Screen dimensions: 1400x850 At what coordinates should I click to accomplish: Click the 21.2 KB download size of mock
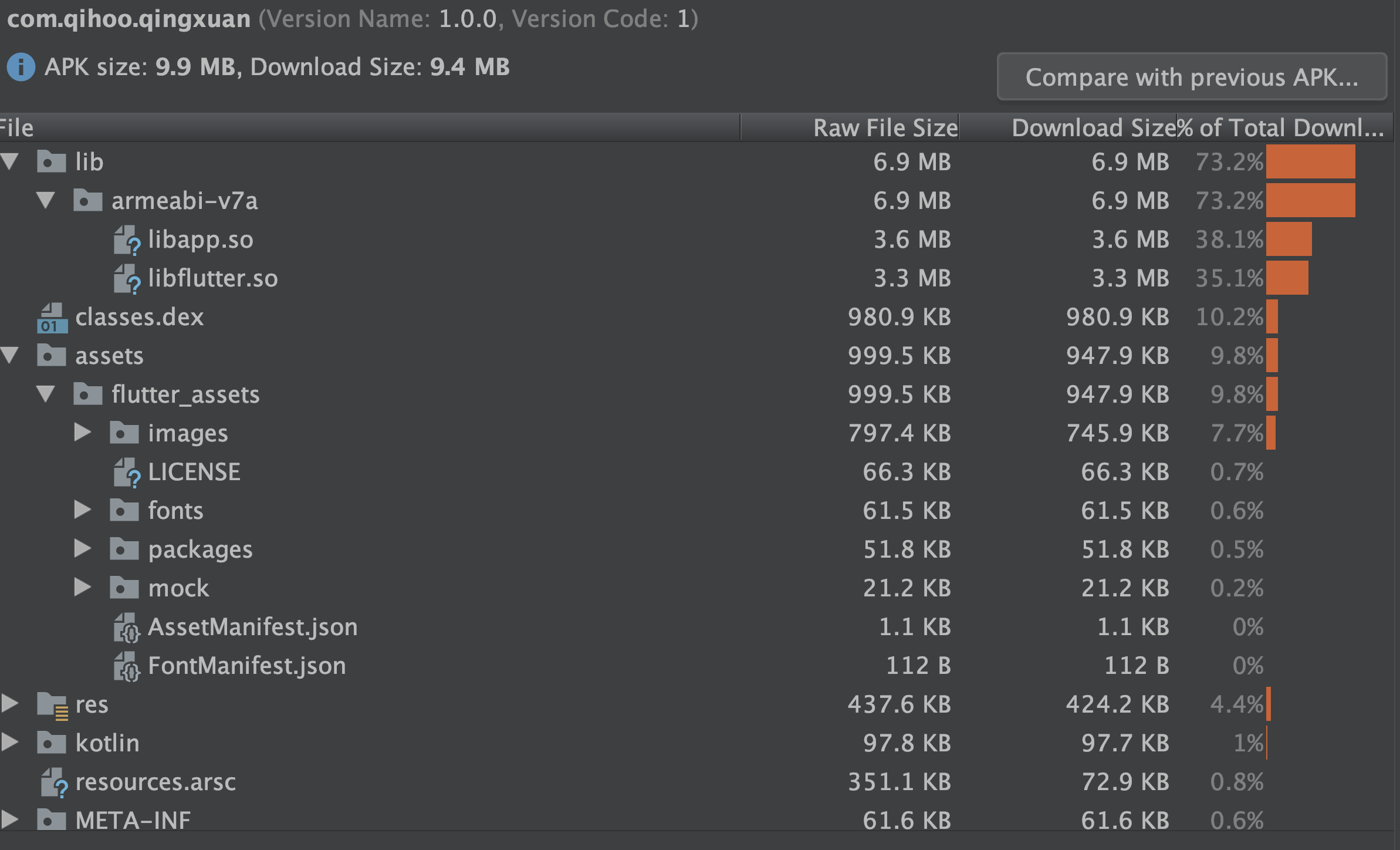tap(1125, 588)
